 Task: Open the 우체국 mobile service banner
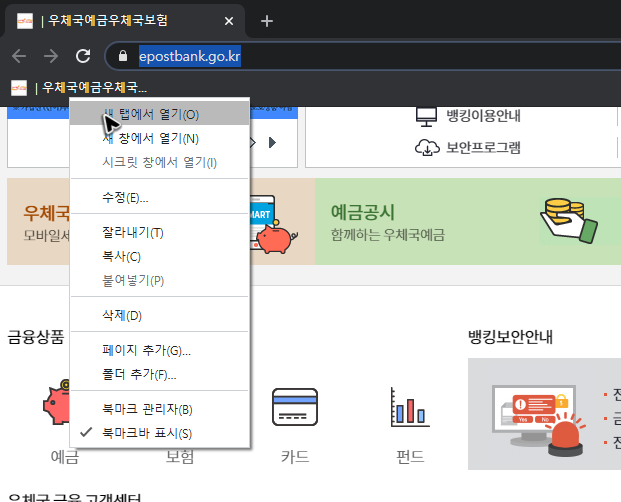click(38, 221)
